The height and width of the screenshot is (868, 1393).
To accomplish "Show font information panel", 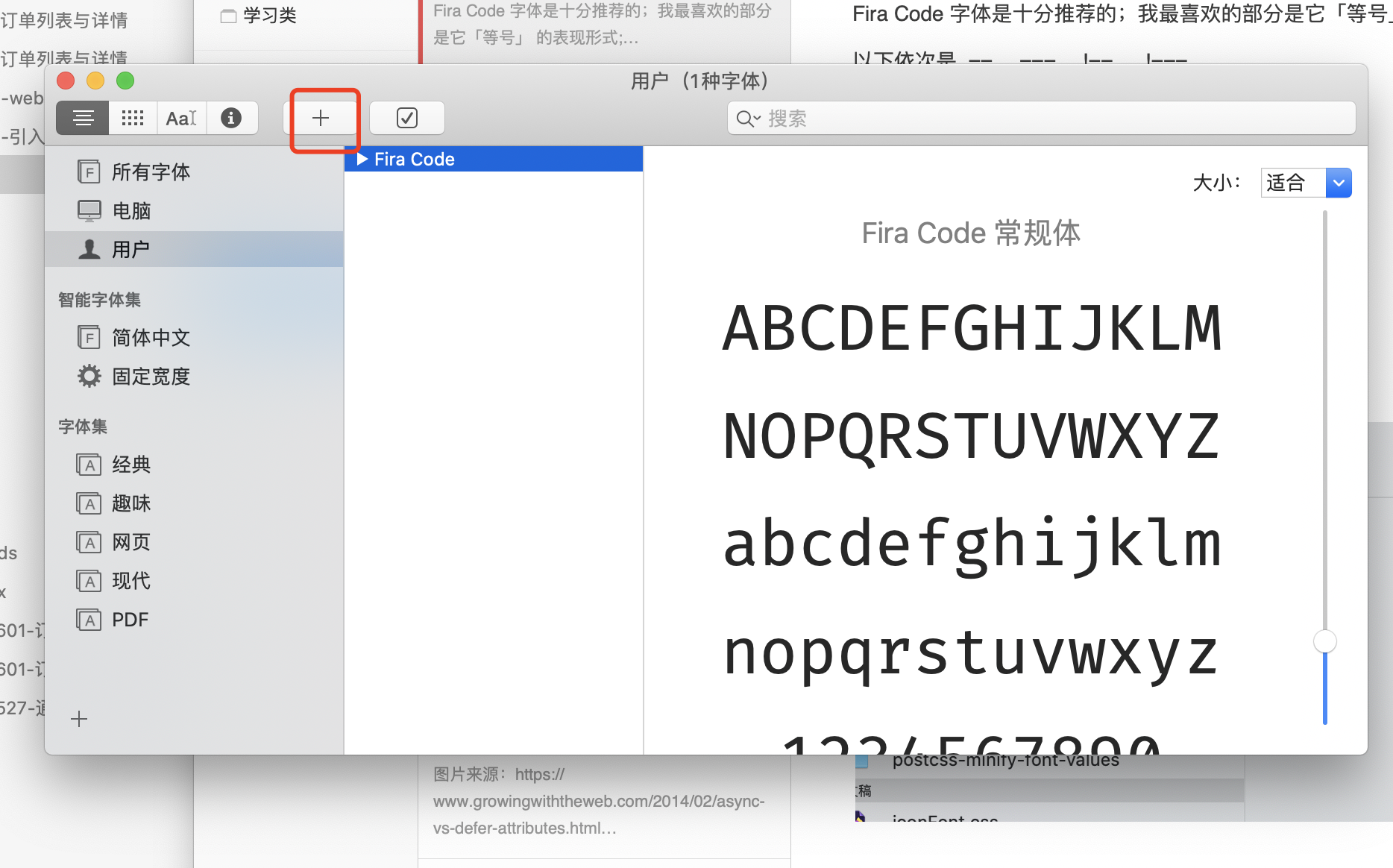I will [x=232, y=118].
